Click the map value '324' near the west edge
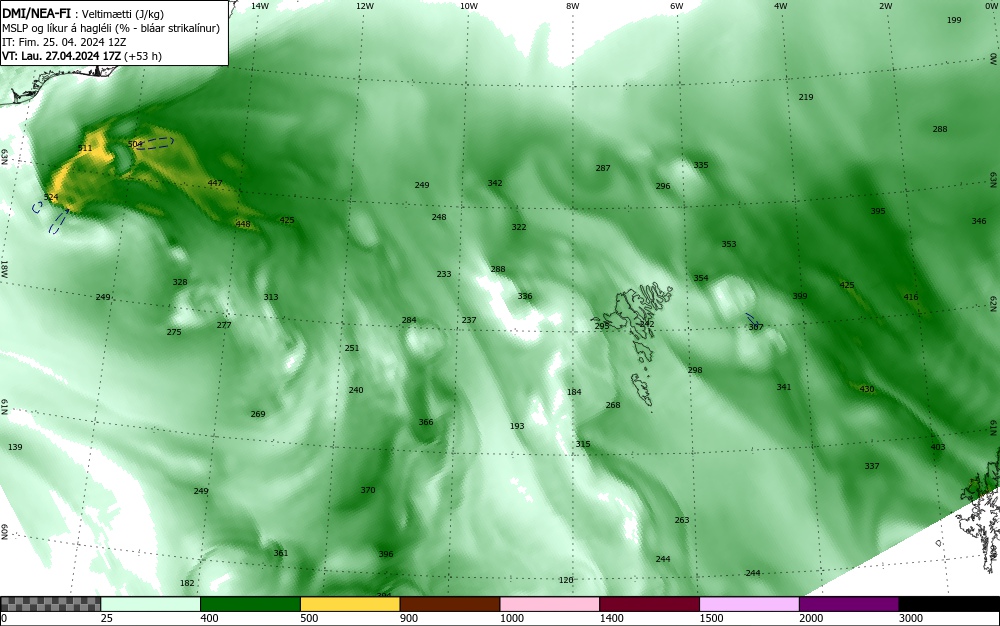Viewport: 1000px width, 626px height. [51, 197]
